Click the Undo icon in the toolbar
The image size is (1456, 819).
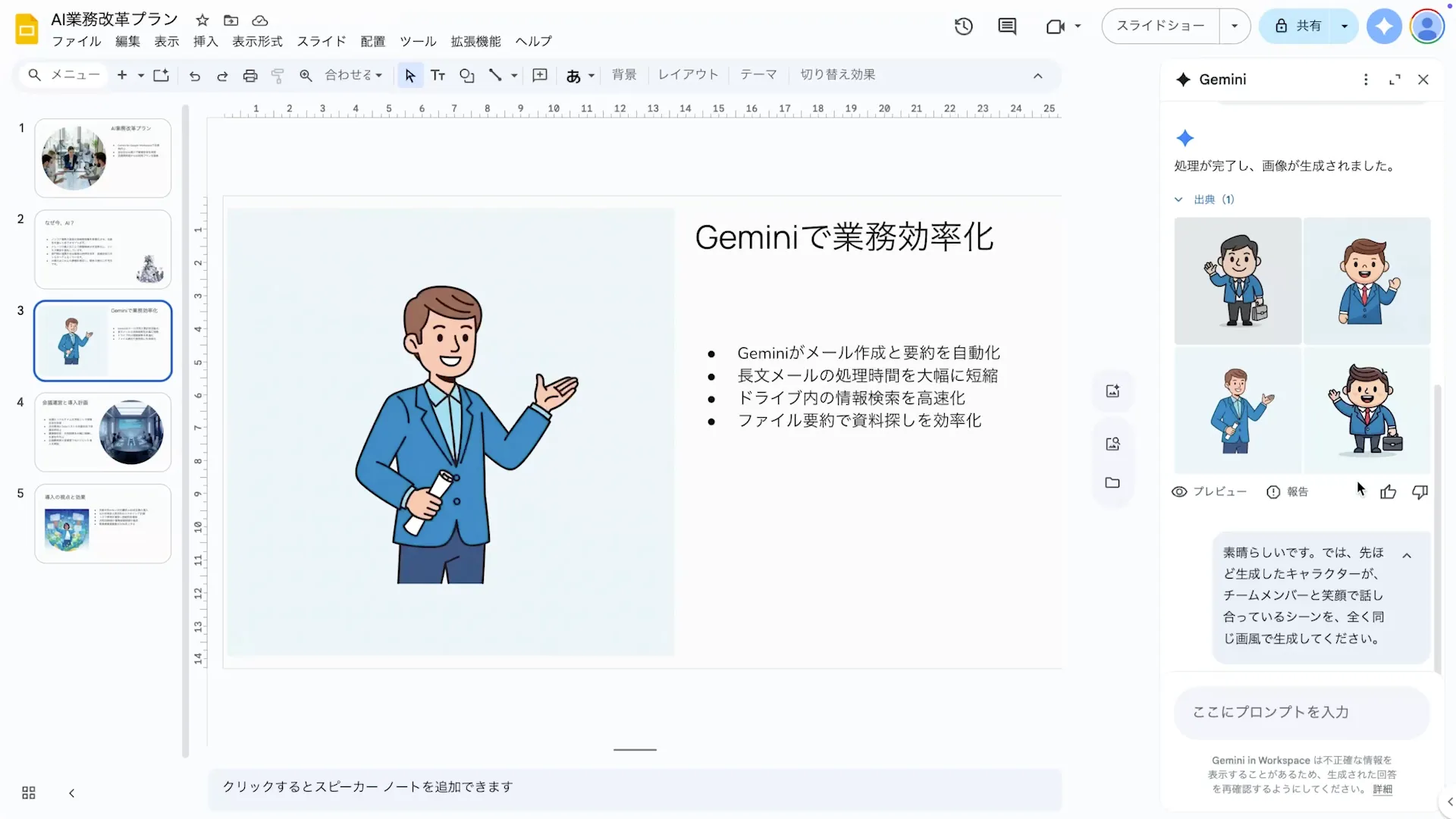click(x=194, y=75)
